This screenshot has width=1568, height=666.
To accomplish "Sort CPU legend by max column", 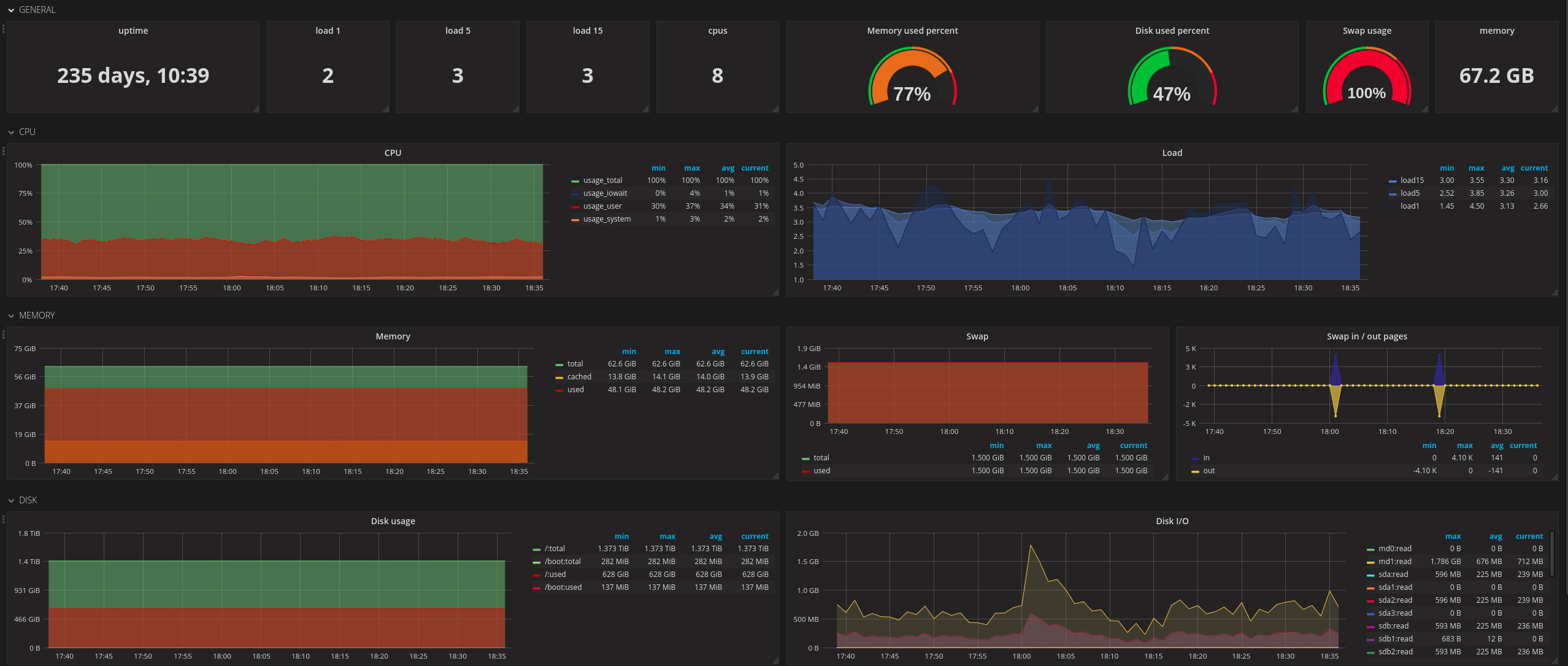I will point(691,168).
